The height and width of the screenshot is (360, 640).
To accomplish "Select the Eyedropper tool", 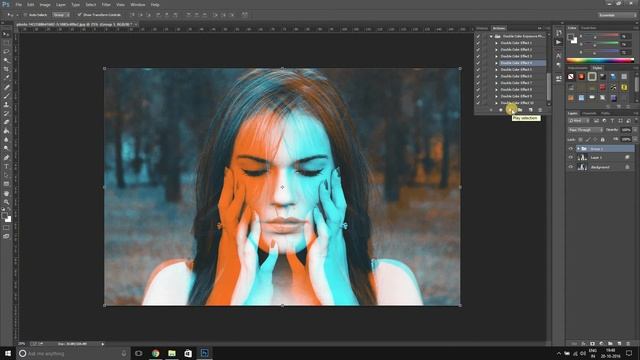I will 6,78.
